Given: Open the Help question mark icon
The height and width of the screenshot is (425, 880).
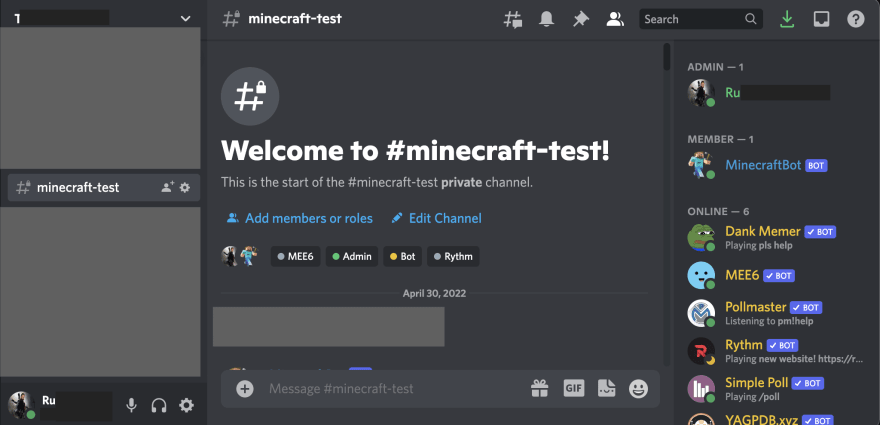Looking at the screenshot, I should click(855, 19).
